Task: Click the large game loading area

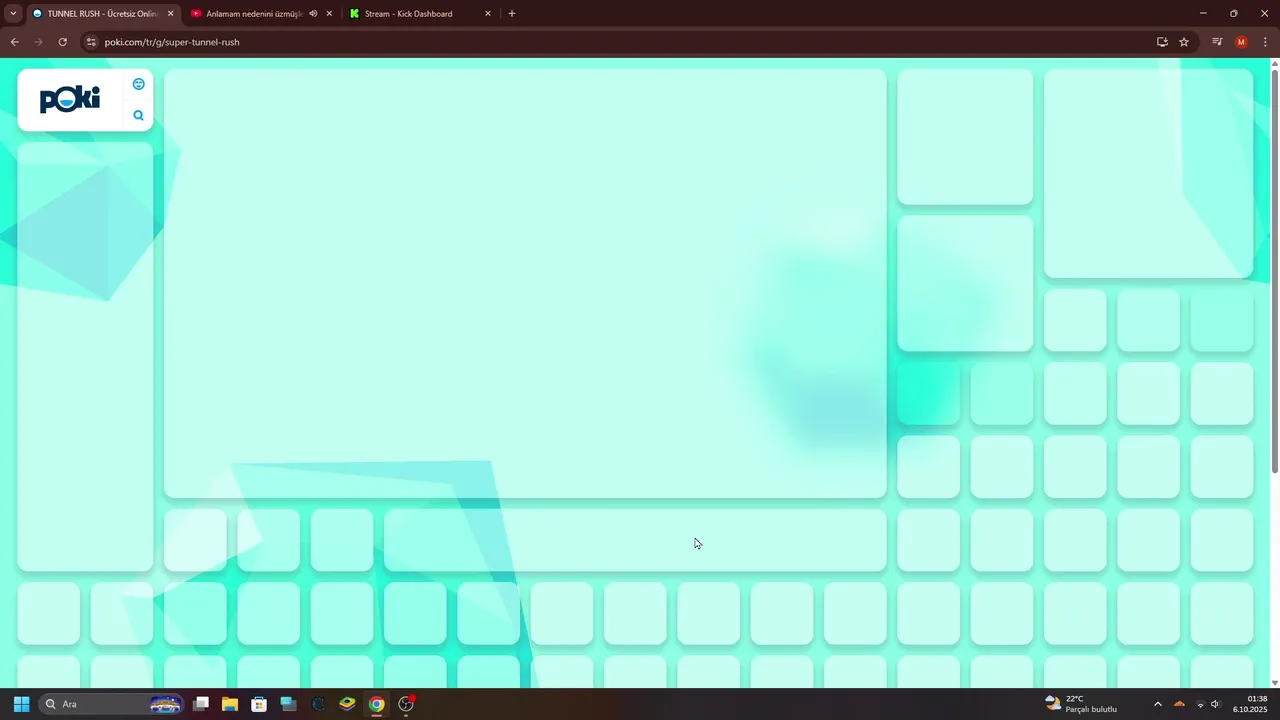Action: click(x=525, y=283)
